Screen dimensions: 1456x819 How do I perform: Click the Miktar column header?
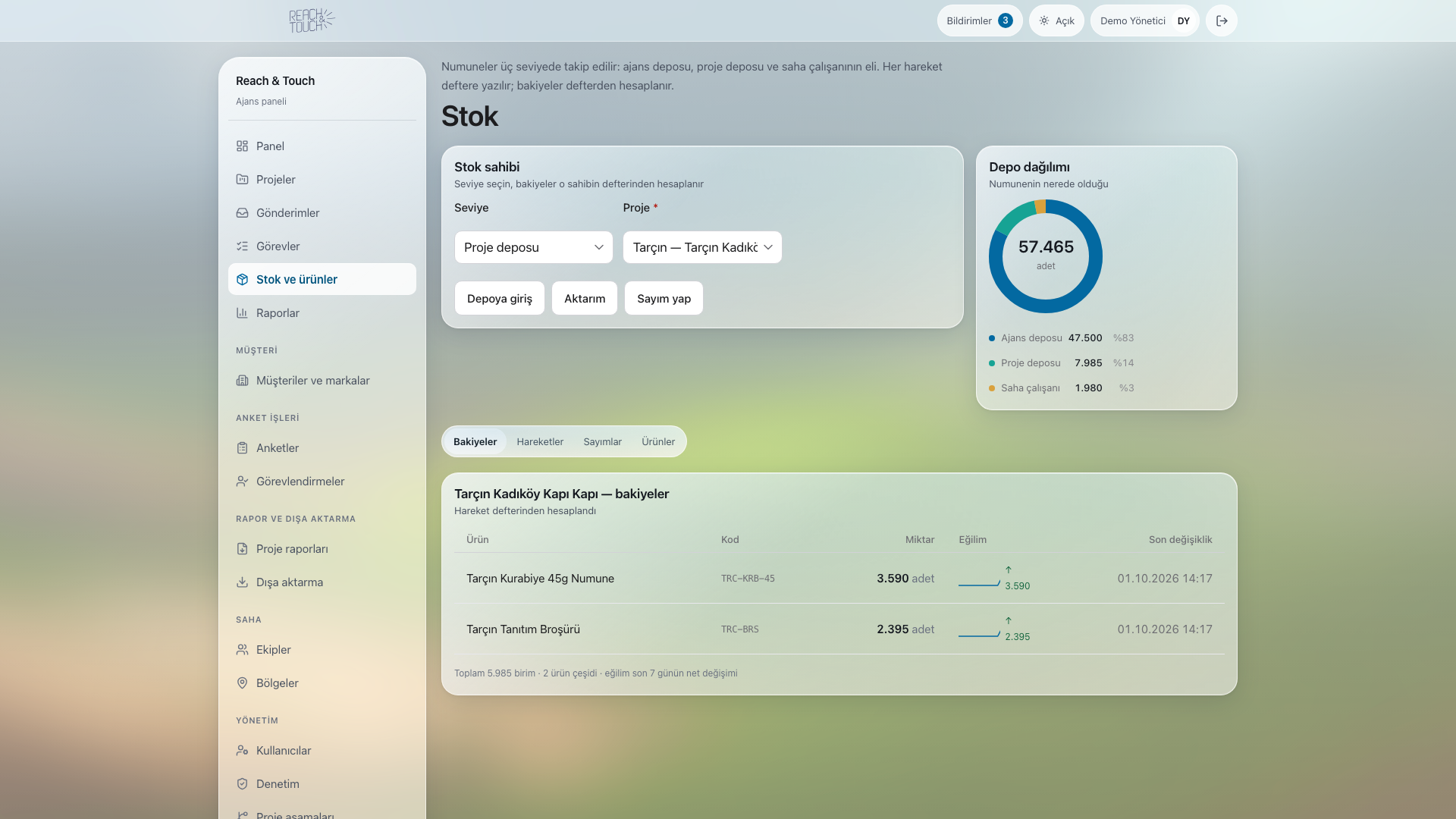click(x=919, y=540)
